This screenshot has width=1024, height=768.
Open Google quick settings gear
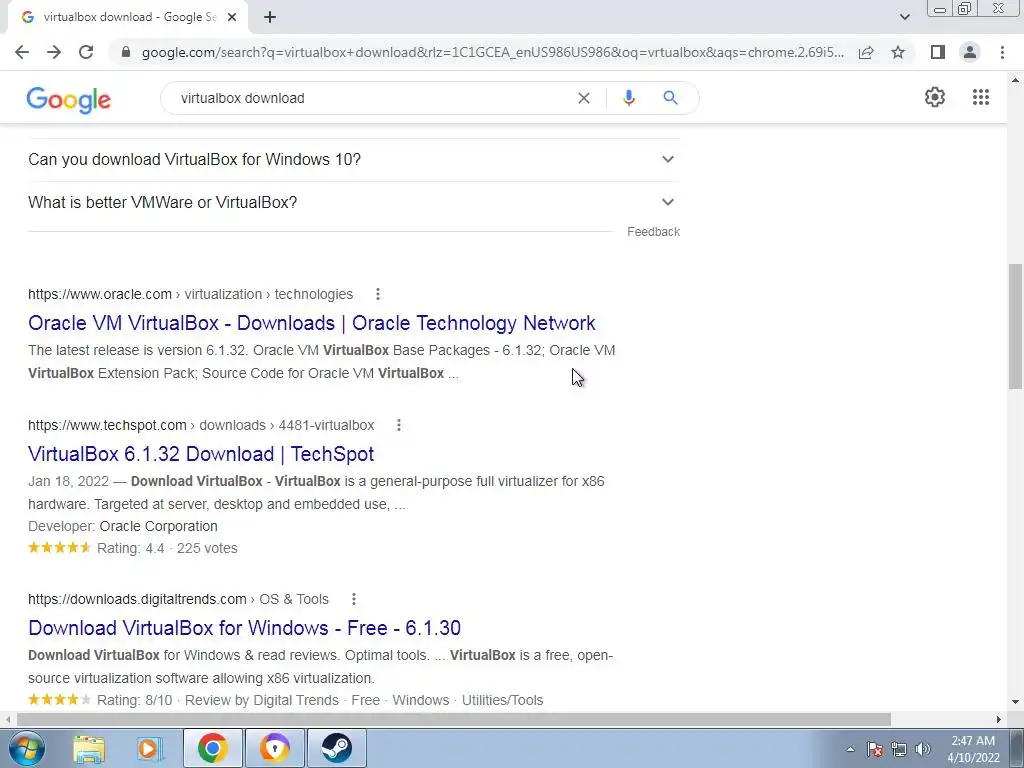coord(935,97)
